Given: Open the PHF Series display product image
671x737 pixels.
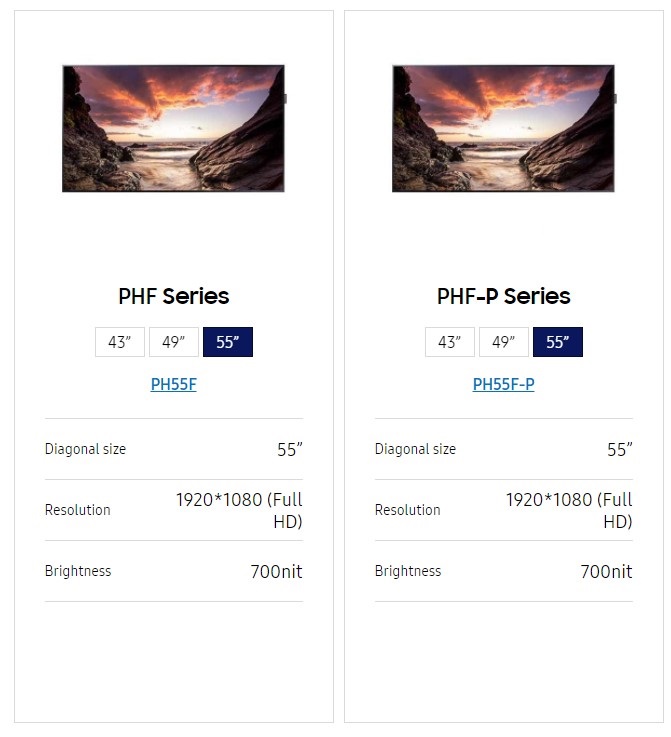Looking at the screenshot, I should click(174, 128).
